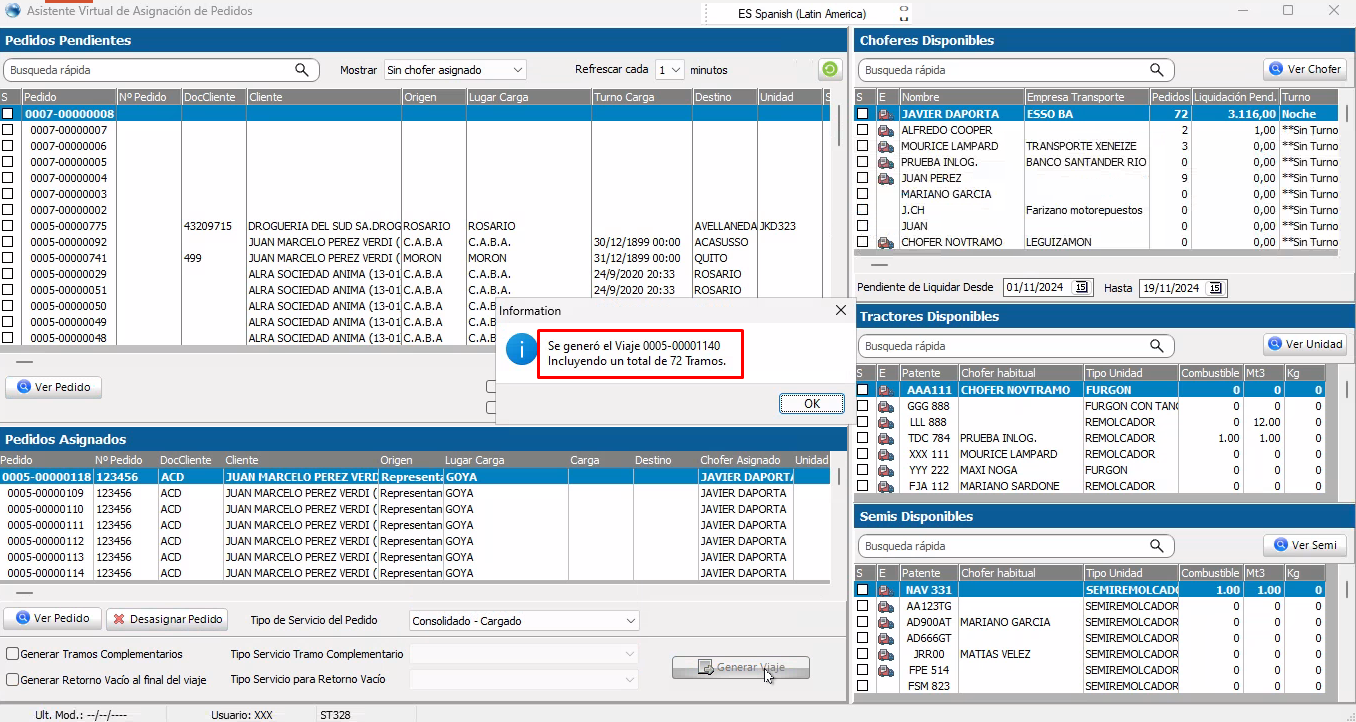This screenshot has height=722, width=1356.
Task: Click truck icon in NAV 331 semi row
Action: [x=886, y=590]
